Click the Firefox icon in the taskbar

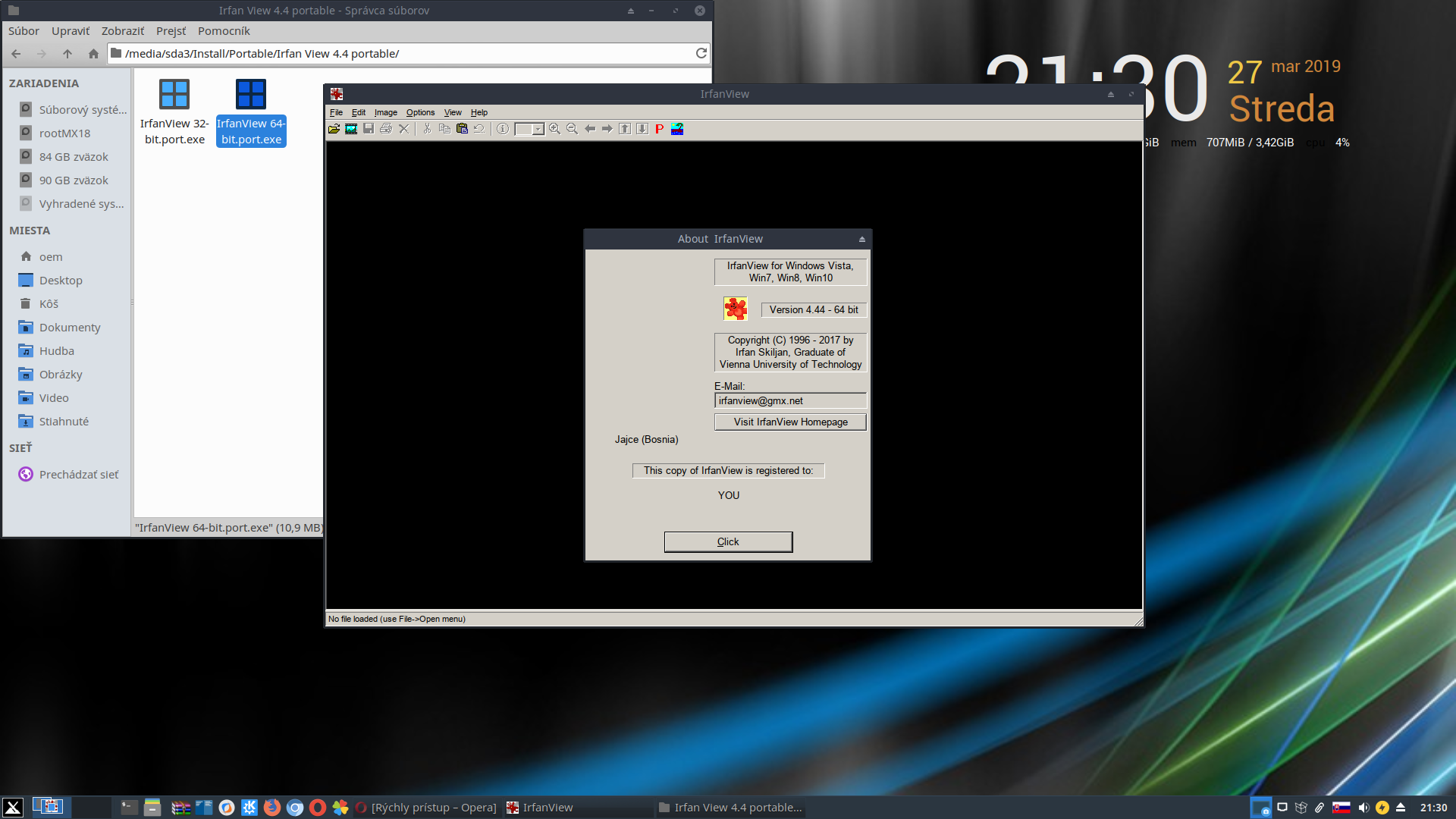coord(272,808)
